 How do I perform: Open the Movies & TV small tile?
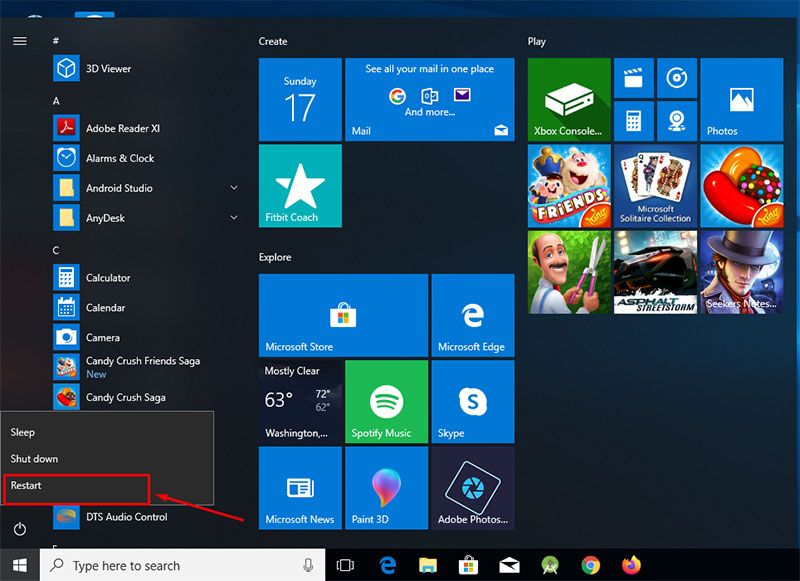tap(634, 78)
